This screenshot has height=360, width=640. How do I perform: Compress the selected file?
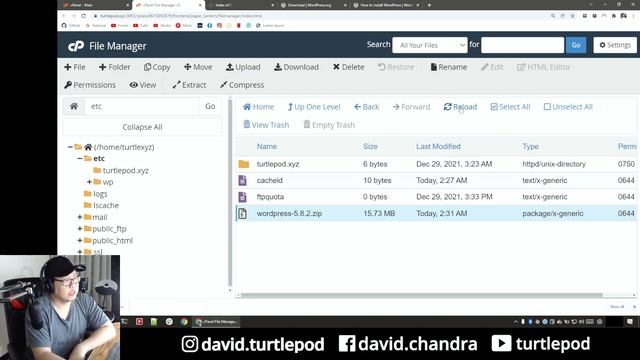click(x=242, y=85)
